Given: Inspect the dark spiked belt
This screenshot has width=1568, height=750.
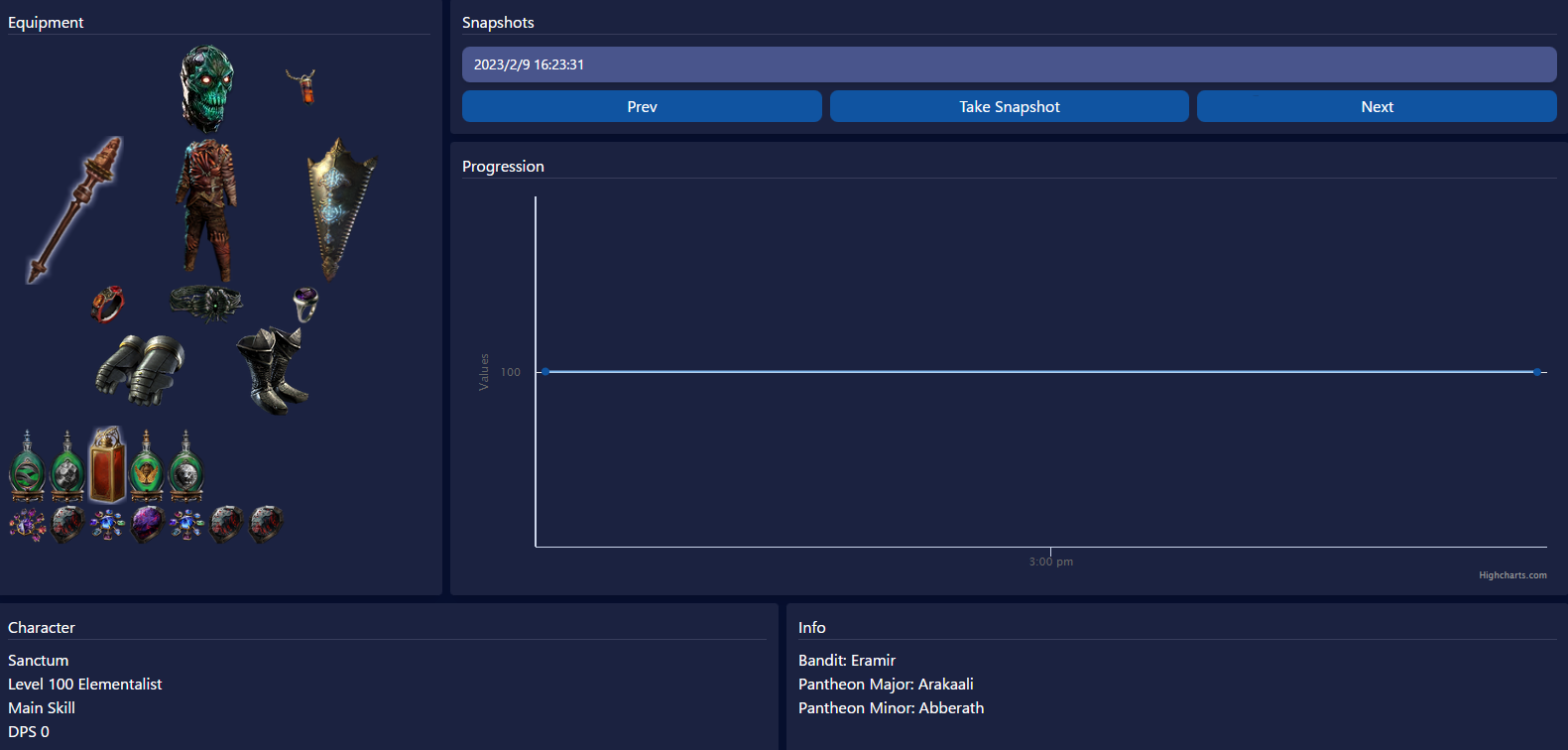Looking at the screenshot, I should [x=206, y=304].
